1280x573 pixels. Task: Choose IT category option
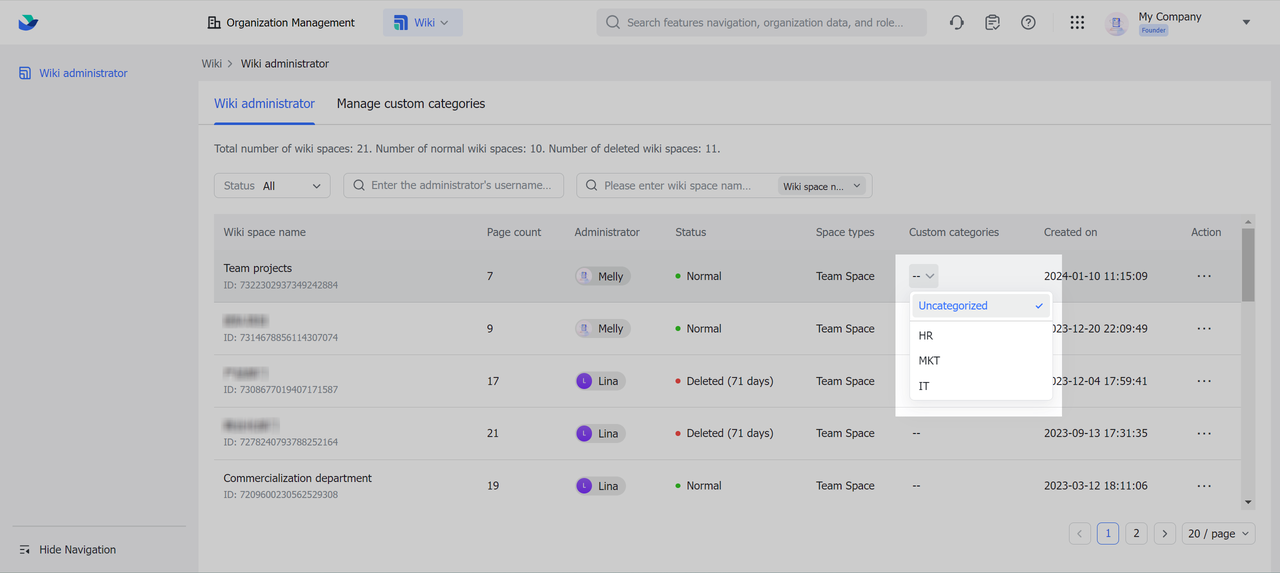981,386
